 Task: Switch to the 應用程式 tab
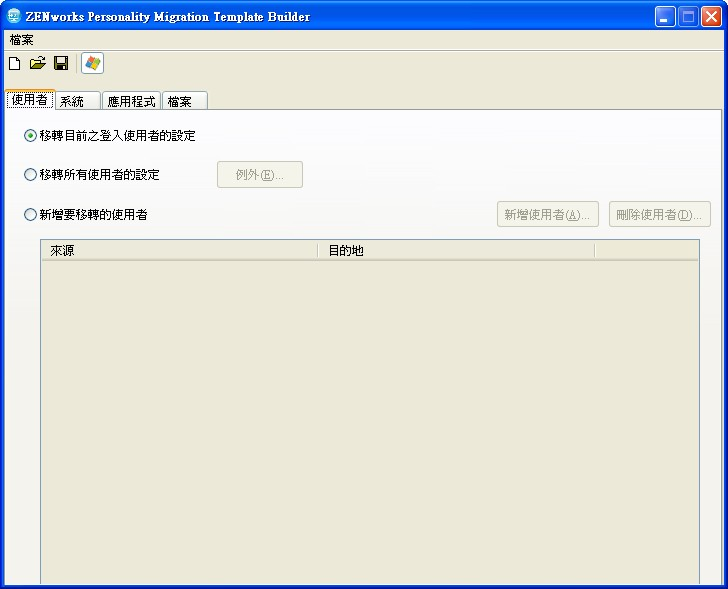tap(131, 101)
